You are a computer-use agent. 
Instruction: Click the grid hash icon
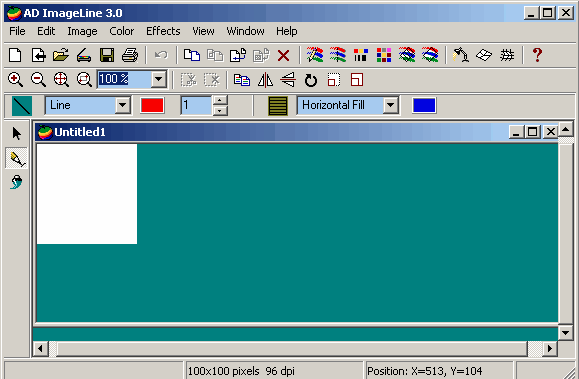click(x=507, y=55)
